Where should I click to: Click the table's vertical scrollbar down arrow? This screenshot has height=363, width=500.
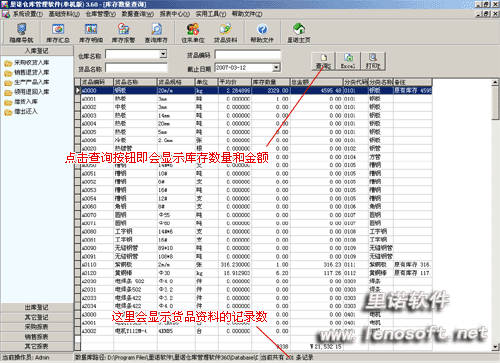coord(495,347)
